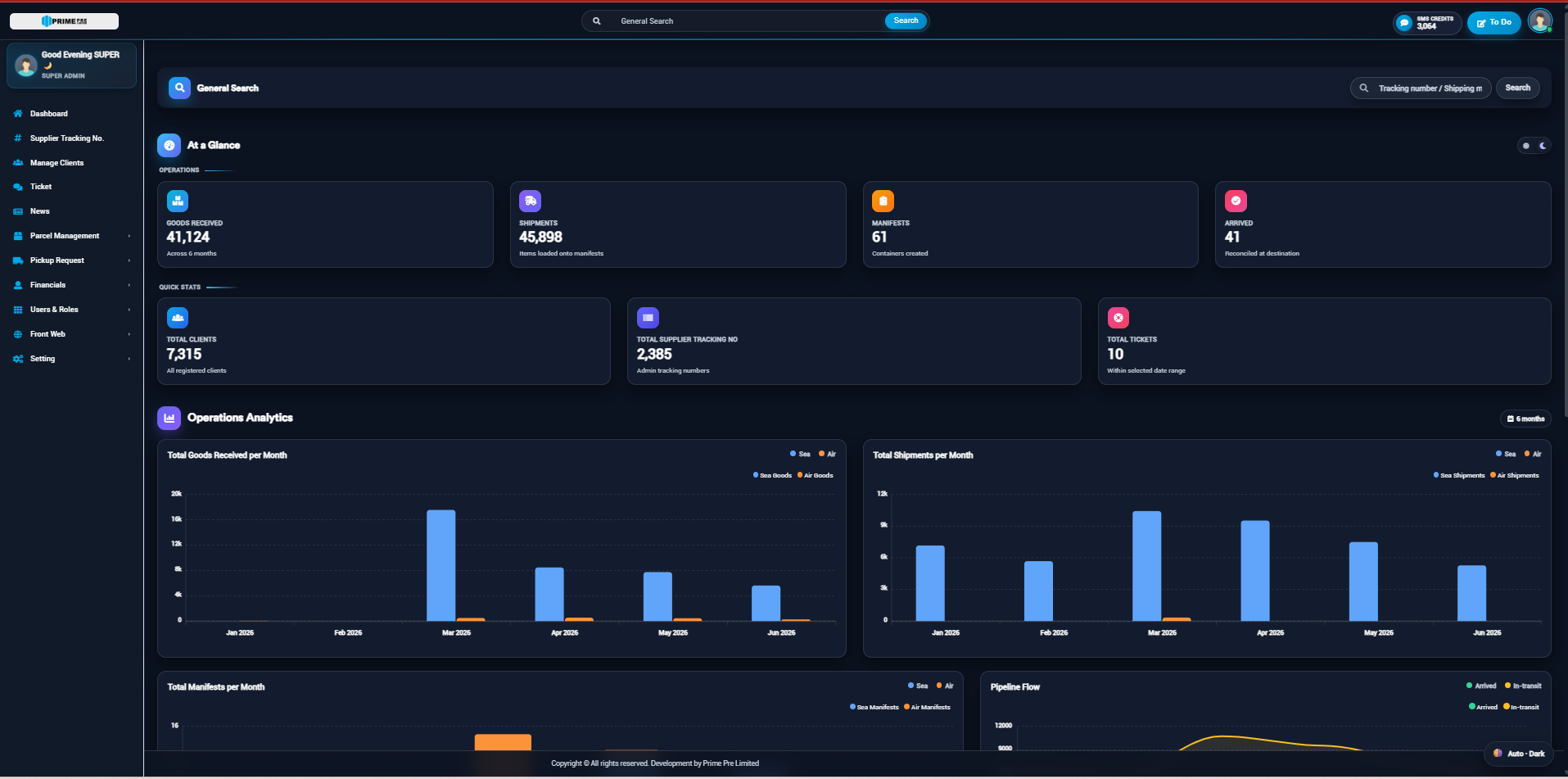Click Apr 2026 Sea Shipments bar
The image size is (1568, 779).
(1255, 571)
